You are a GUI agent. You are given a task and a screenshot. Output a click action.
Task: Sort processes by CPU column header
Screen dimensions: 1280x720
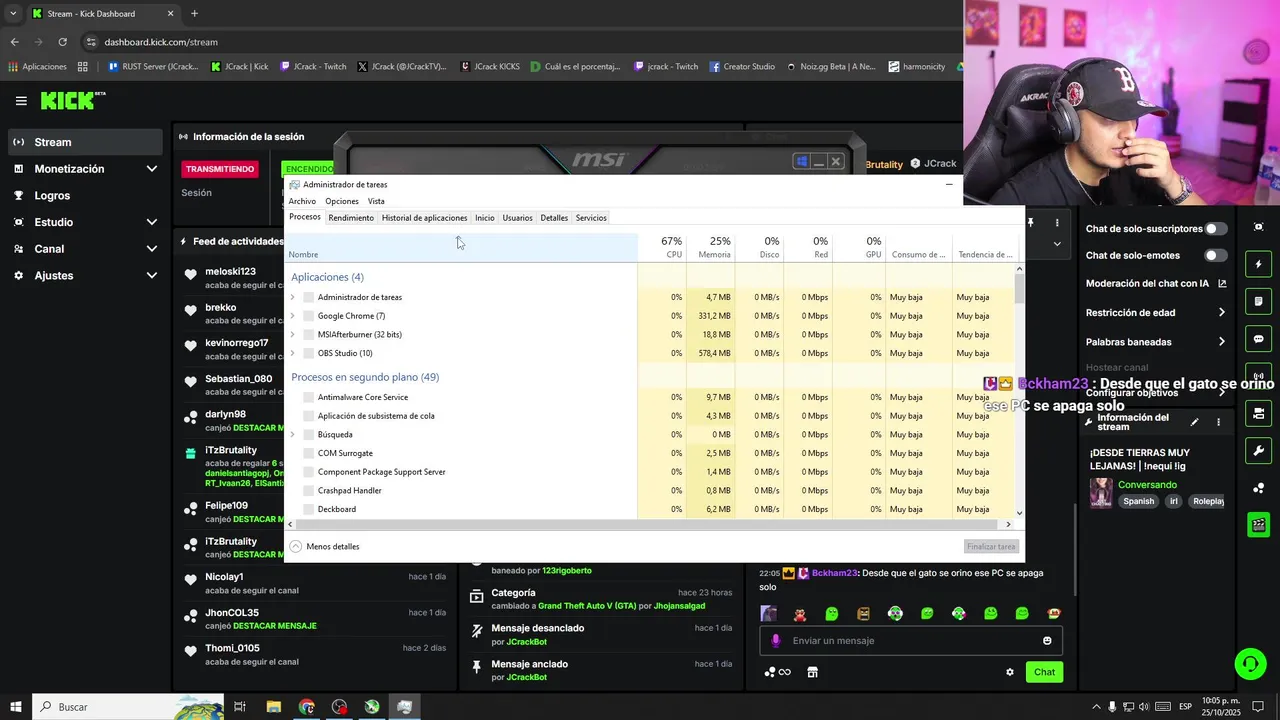point(662,247)
